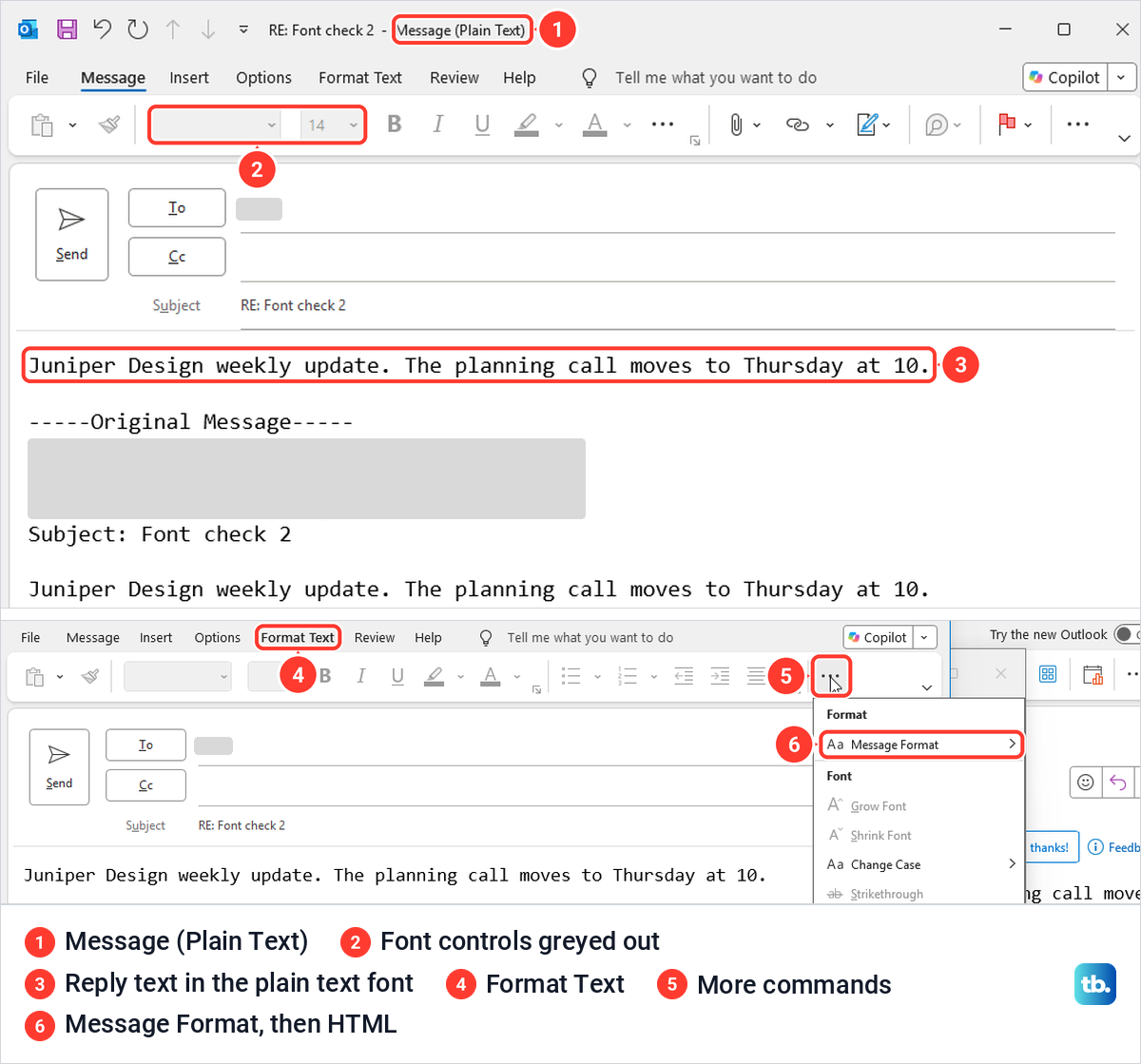Open Paste options arrow in Message ribbon
Image resolution: width=1141 pixels, height=1064 pixels.
(72, 125)
